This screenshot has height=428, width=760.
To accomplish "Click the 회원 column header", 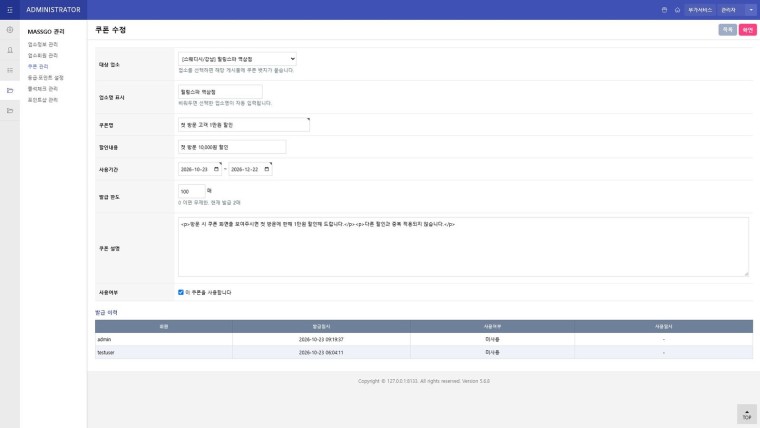I will [x=164, y=326].
